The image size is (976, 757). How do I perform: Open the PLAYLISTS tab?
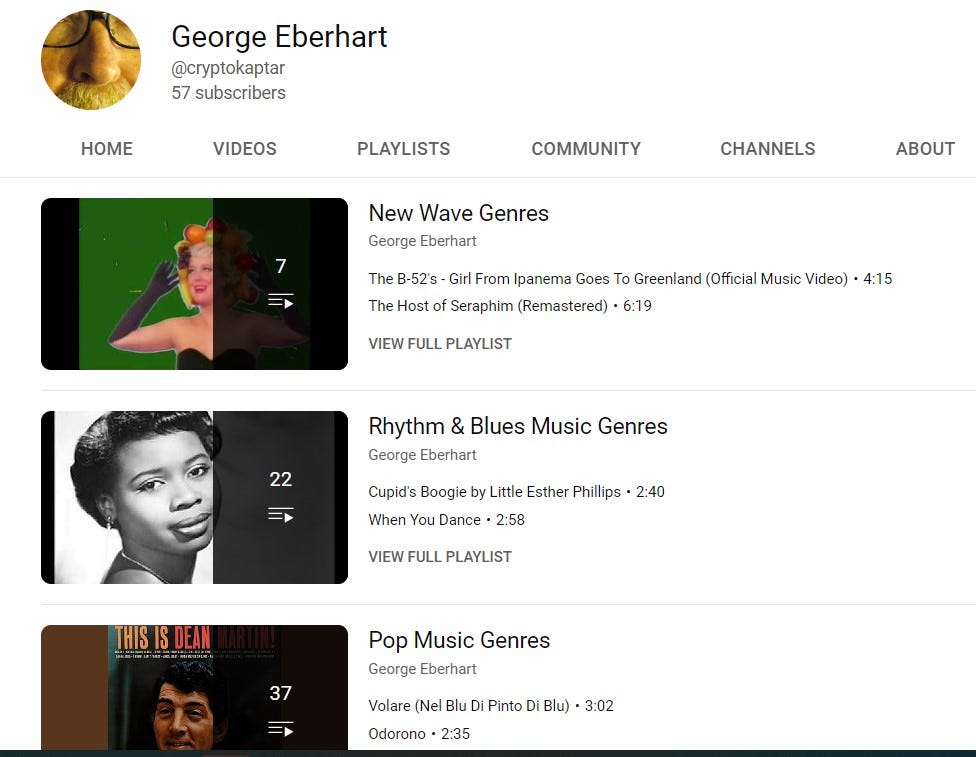[403, 149]
